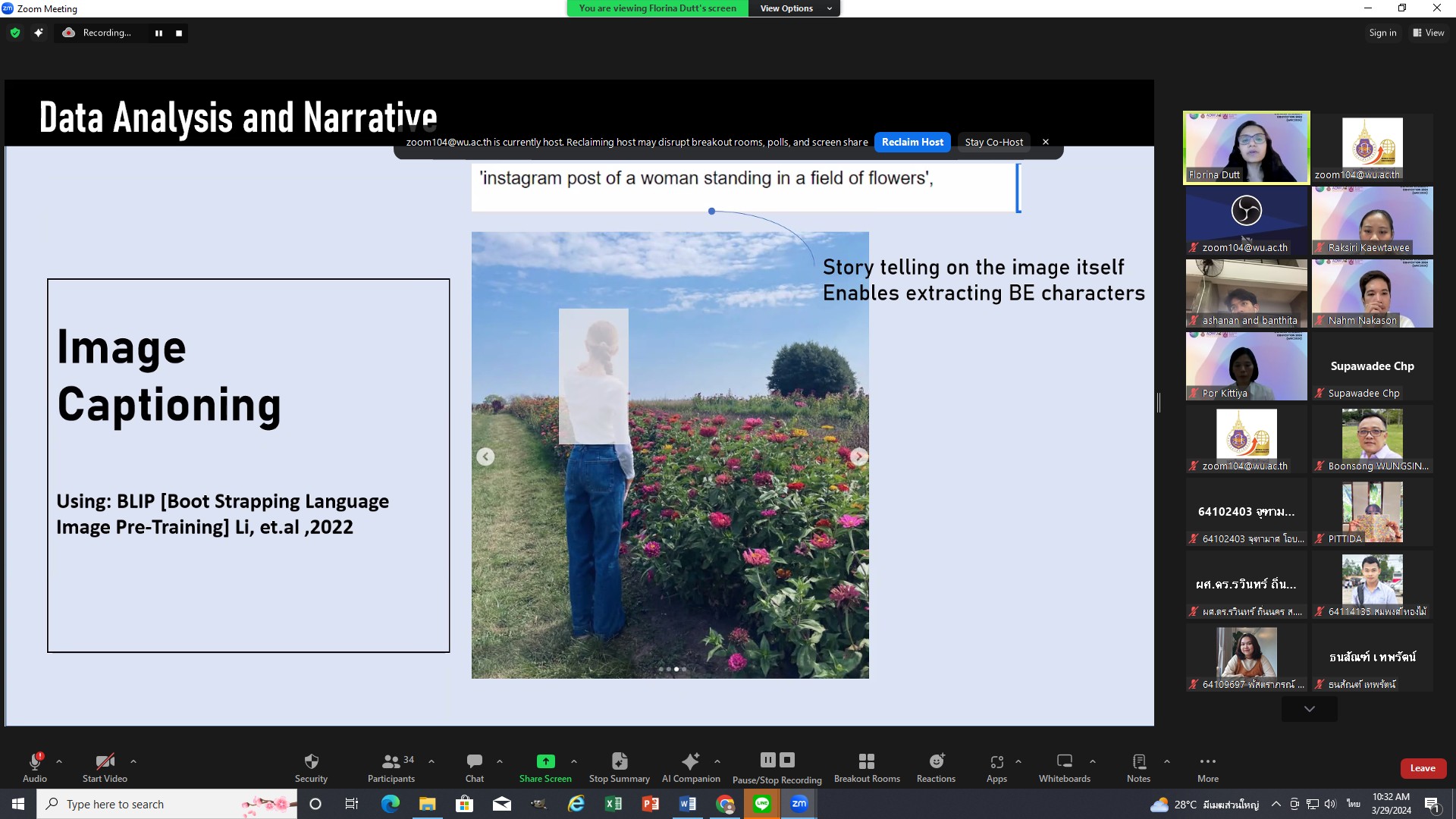The image size is (1456, 819).
Task: Toggle Start Video camera on
Action: [x=105, y=761]
